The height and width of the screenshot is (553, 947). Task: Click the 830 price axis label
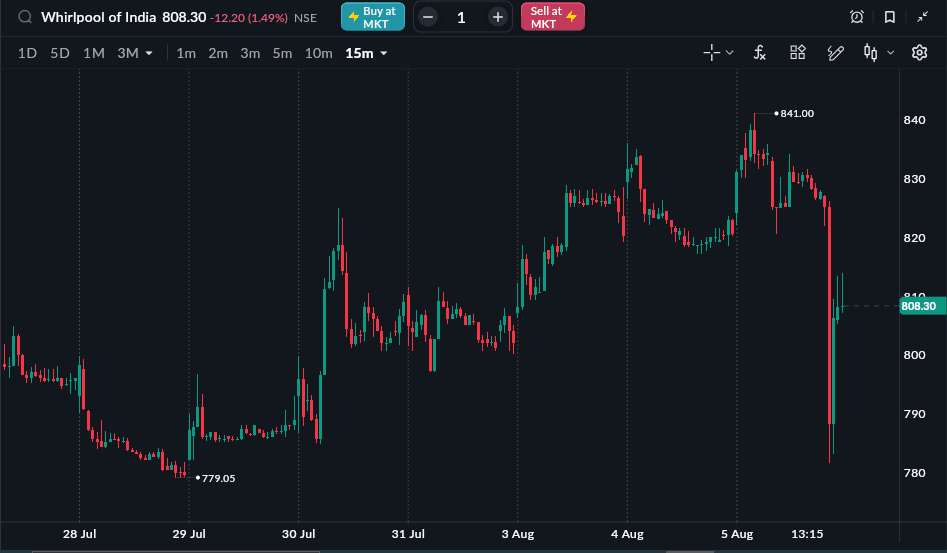pos(914,179)
